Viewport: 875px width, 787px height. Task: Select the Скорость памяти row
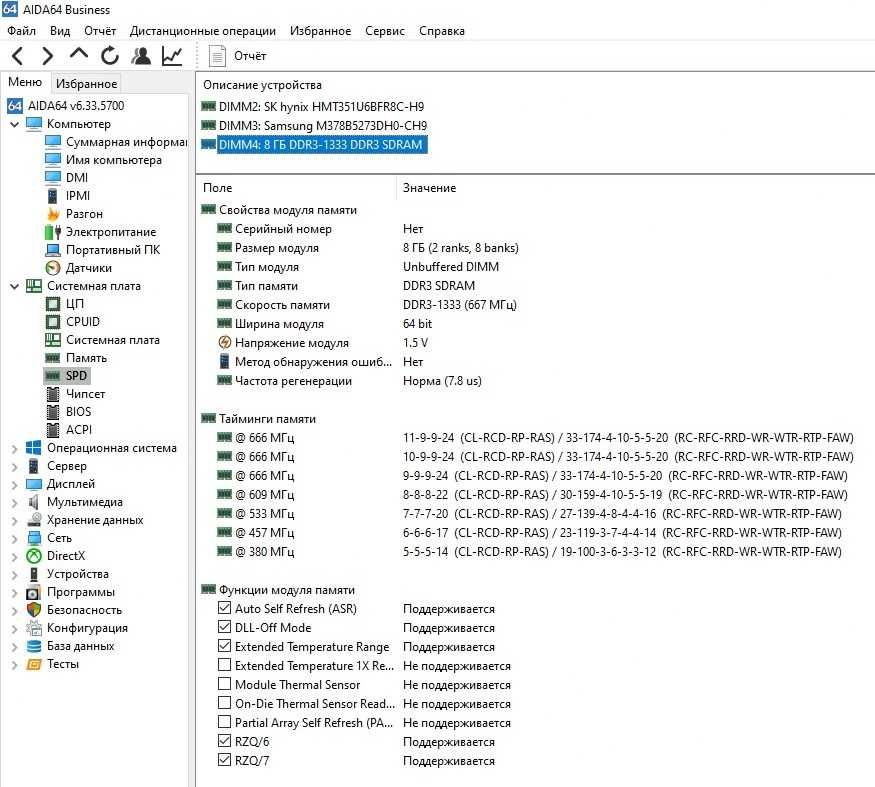[367, 305]
